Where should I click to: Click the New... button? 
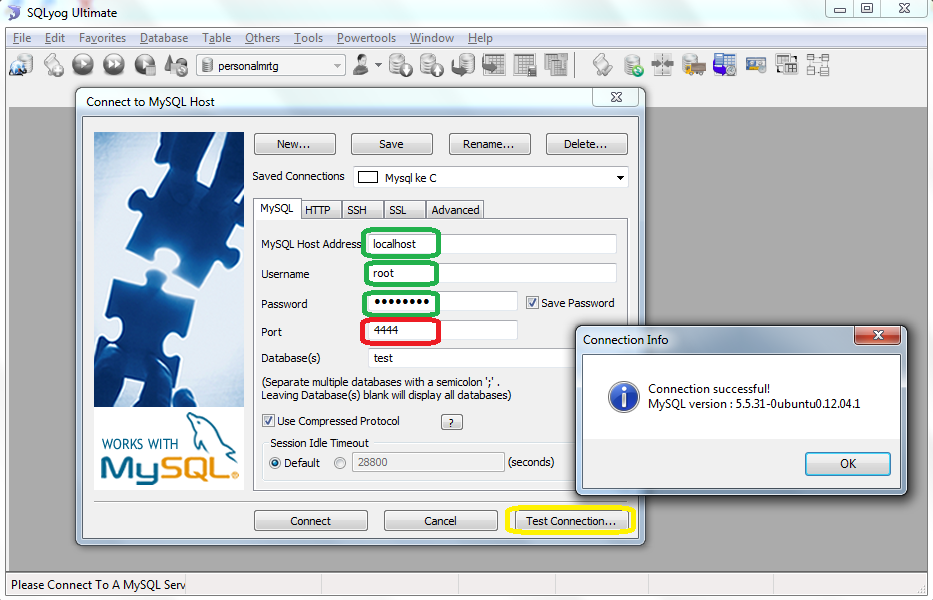(295, 144)
